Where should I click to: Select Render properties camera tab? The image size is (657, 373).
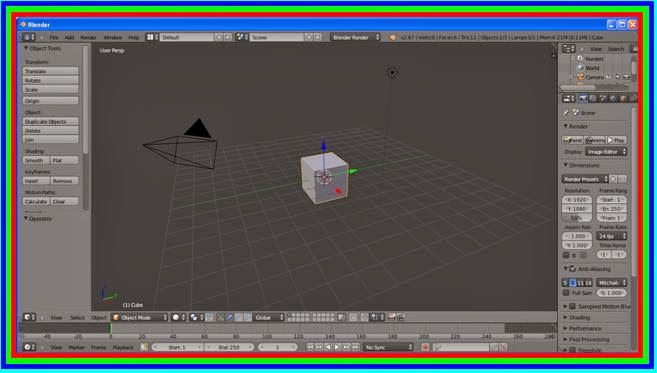(583, 98)
